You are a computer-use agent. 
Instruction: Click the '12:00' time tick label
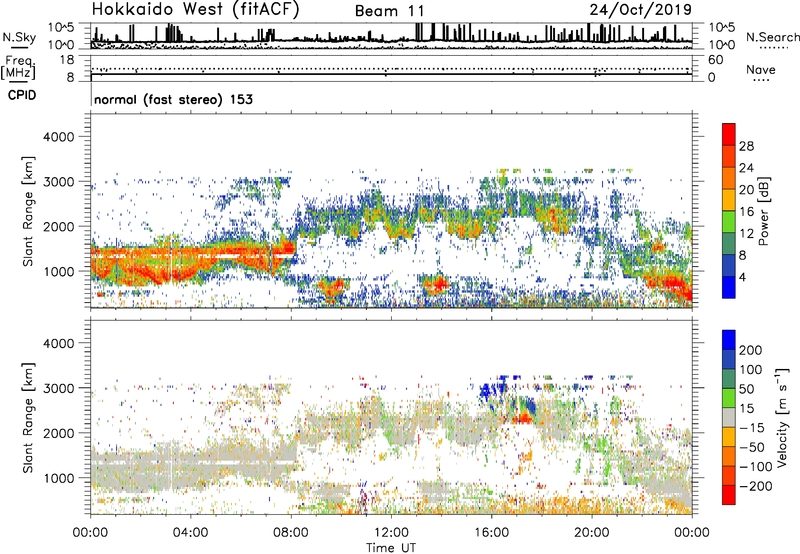pyautogui.click(x=391, y=533)
